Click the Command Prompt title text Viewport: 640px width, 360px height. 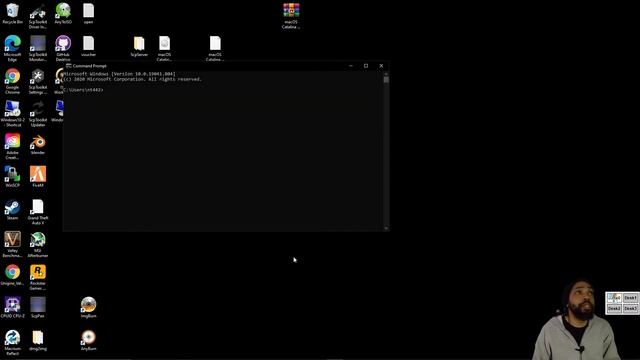(x=89, y=66)
